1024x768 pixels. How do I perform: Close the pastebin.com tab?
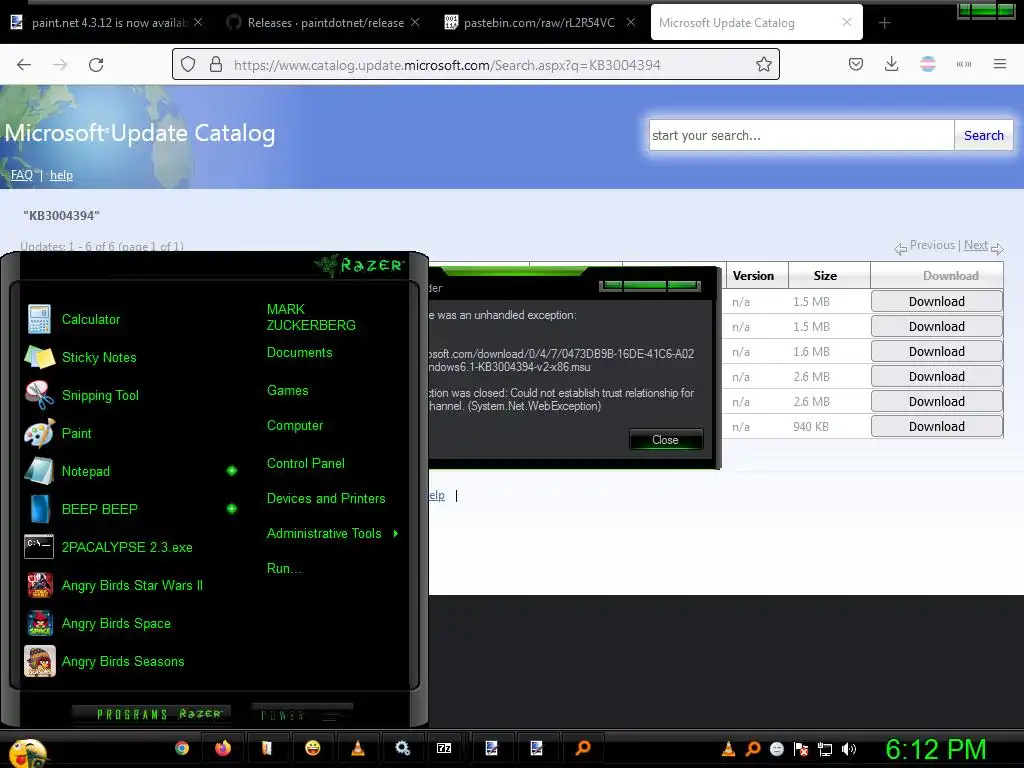(x=630, y=22)
